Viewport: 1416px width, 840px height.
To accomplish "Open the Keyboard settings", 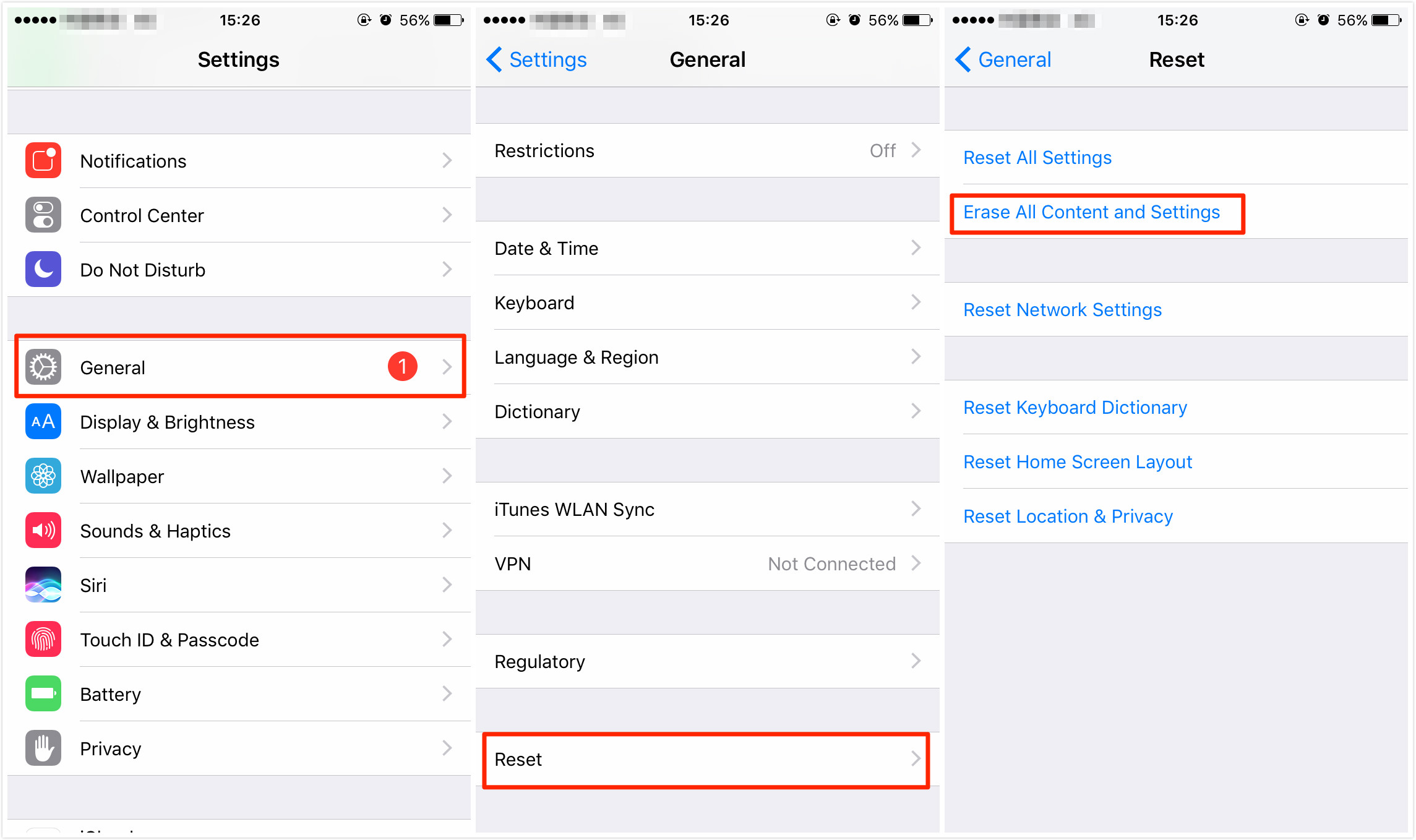I will pyautogui.click(x=709, y=304).
